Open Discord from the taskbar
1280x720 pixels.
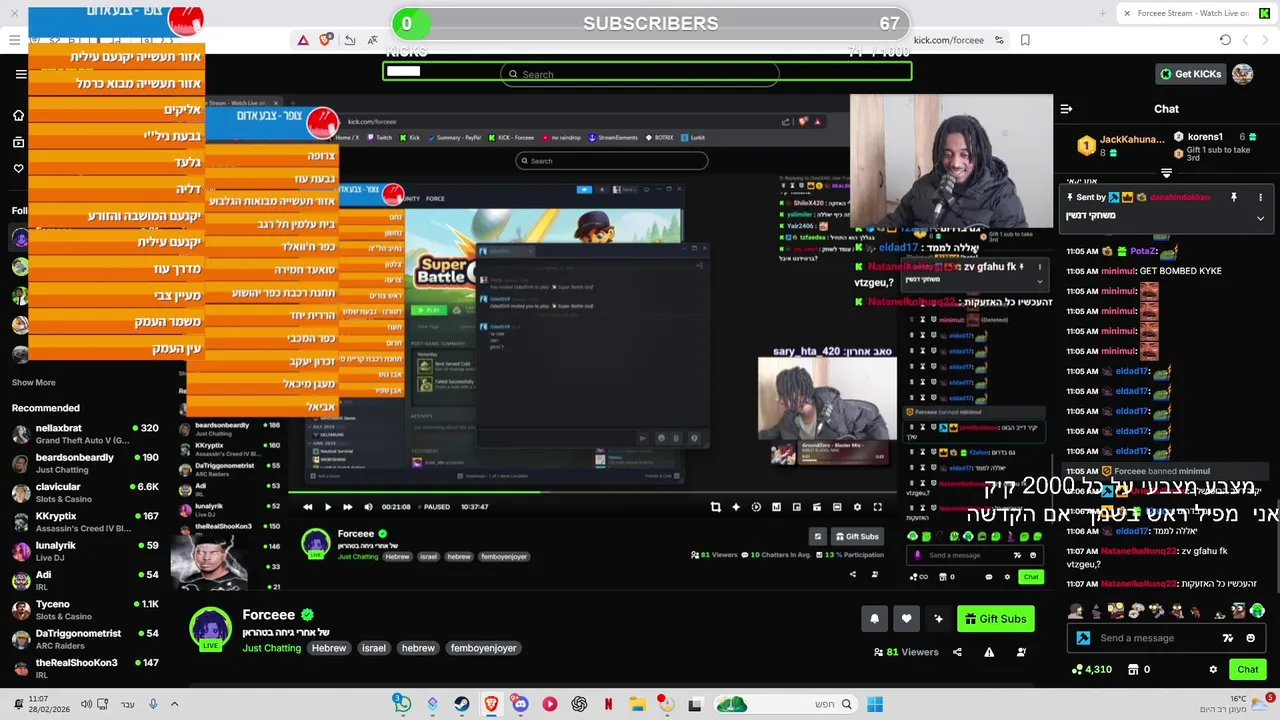(x=520, y=704)
